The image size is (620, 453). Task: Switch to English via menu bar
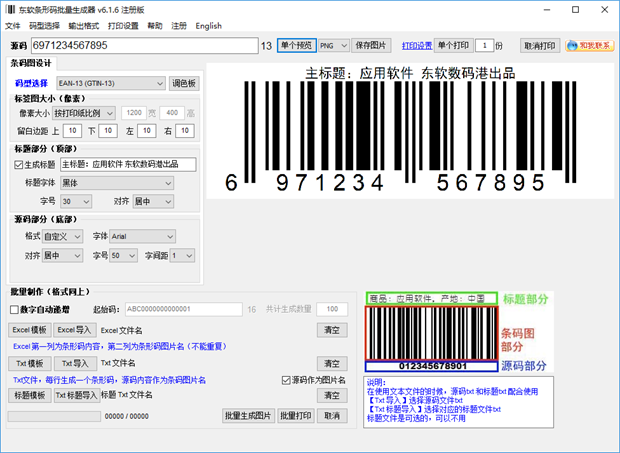coord(208,26)
